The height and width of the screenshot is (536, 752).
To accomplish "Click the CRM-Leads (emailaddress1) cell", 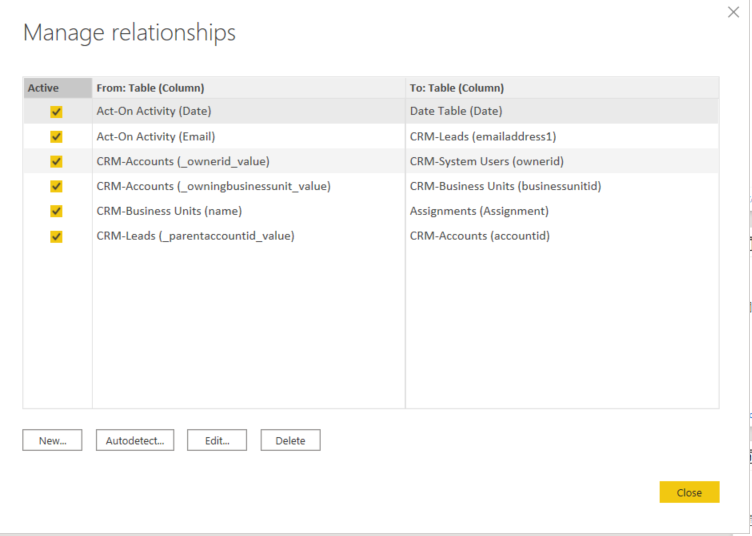I will coord(562,137).
